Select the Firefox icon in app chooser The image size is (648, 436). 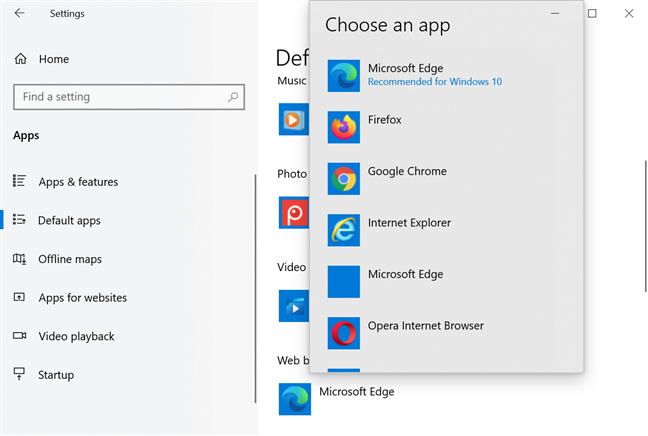click(344, 127)
